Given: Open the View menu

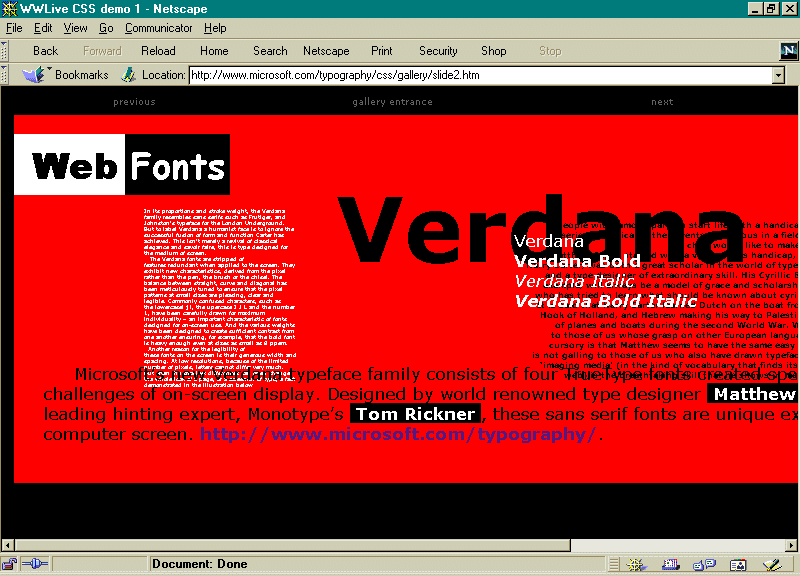Looking at the screenshot, I should (x=75, y=28).
